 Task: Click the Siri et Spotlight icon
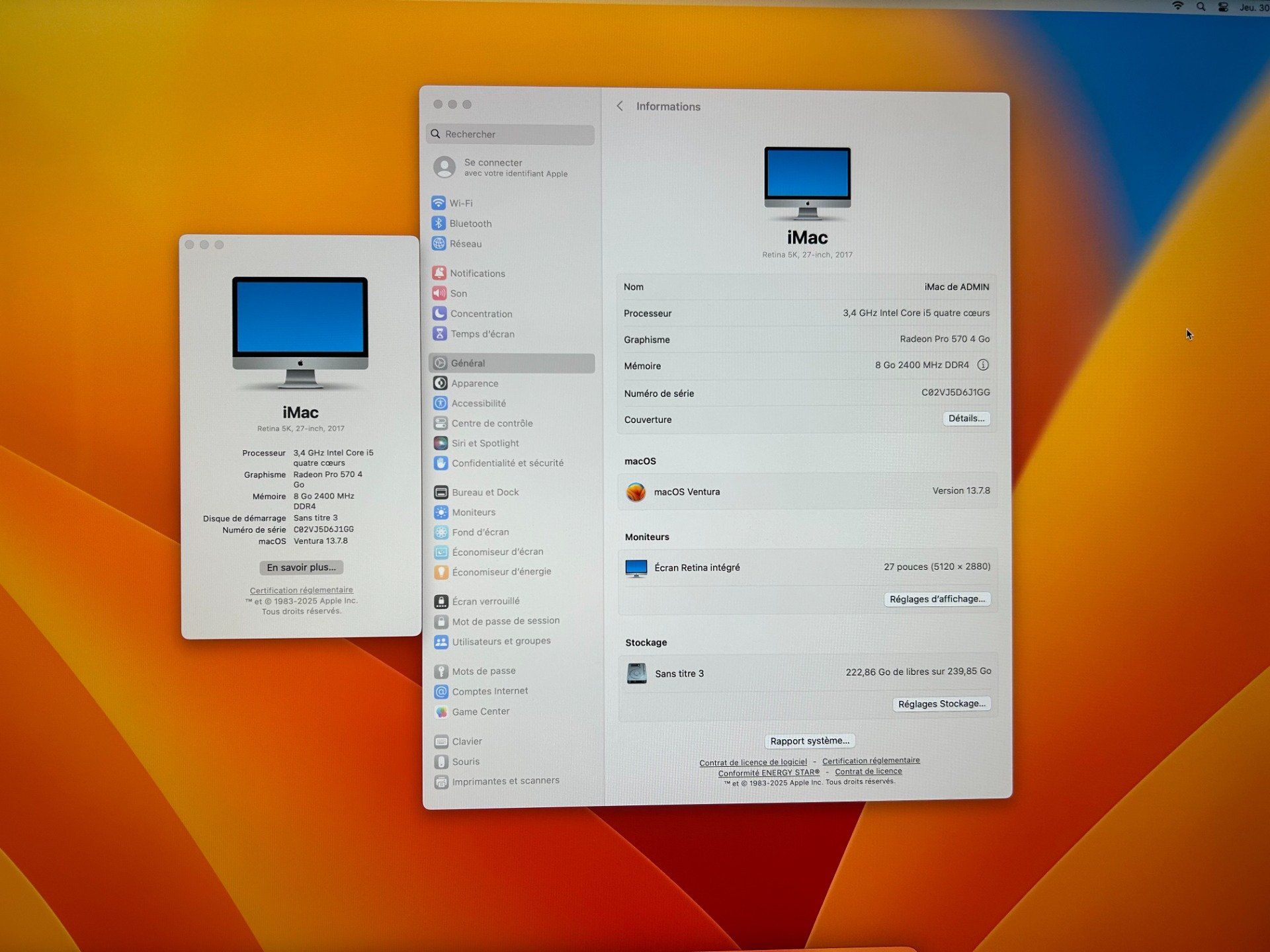coord(441,443)
